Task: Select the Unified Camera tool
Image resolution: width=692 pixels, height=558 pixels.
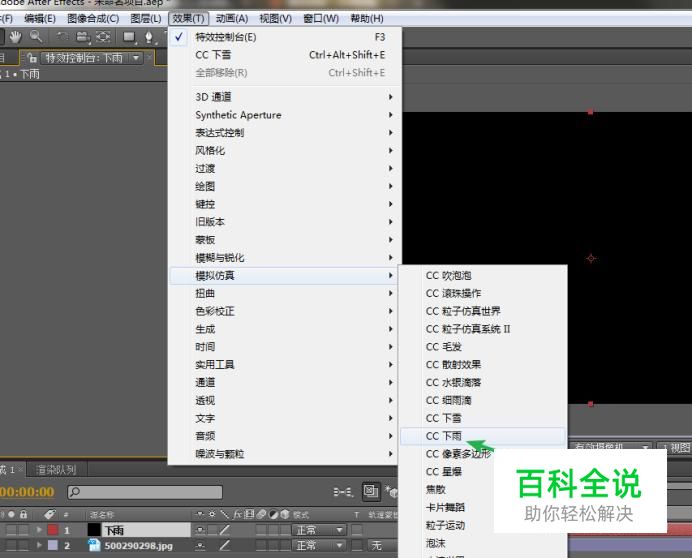Action: 83,37
